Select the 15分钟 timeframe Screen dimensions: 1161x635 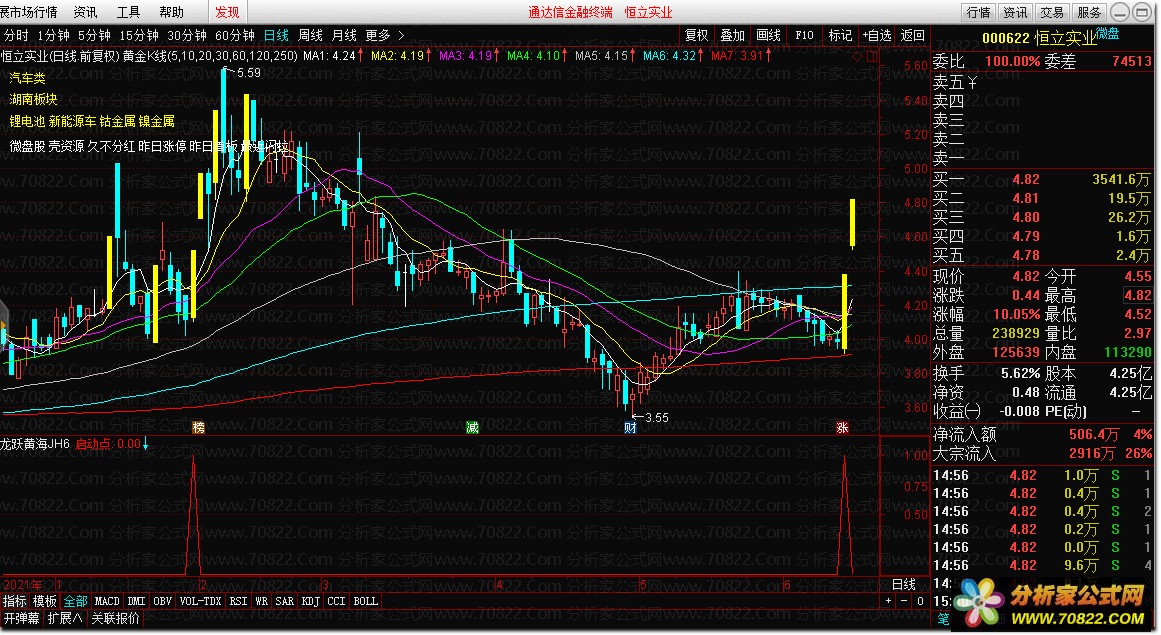(x=139, y=35)
